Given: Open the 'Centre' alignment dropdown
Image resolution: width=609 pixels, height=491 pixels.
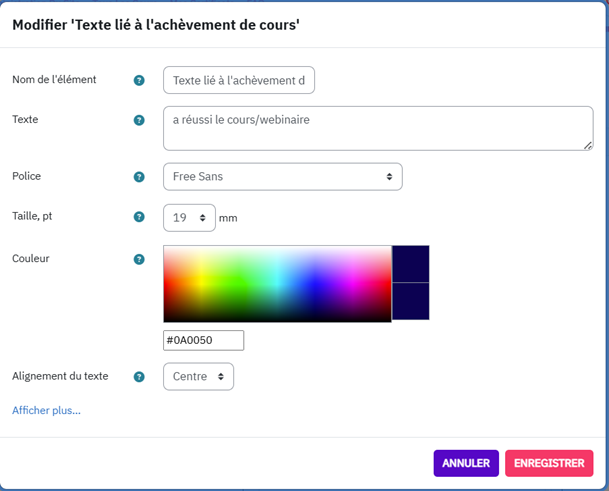Looking at the screenshot, I should click(198, 377).
